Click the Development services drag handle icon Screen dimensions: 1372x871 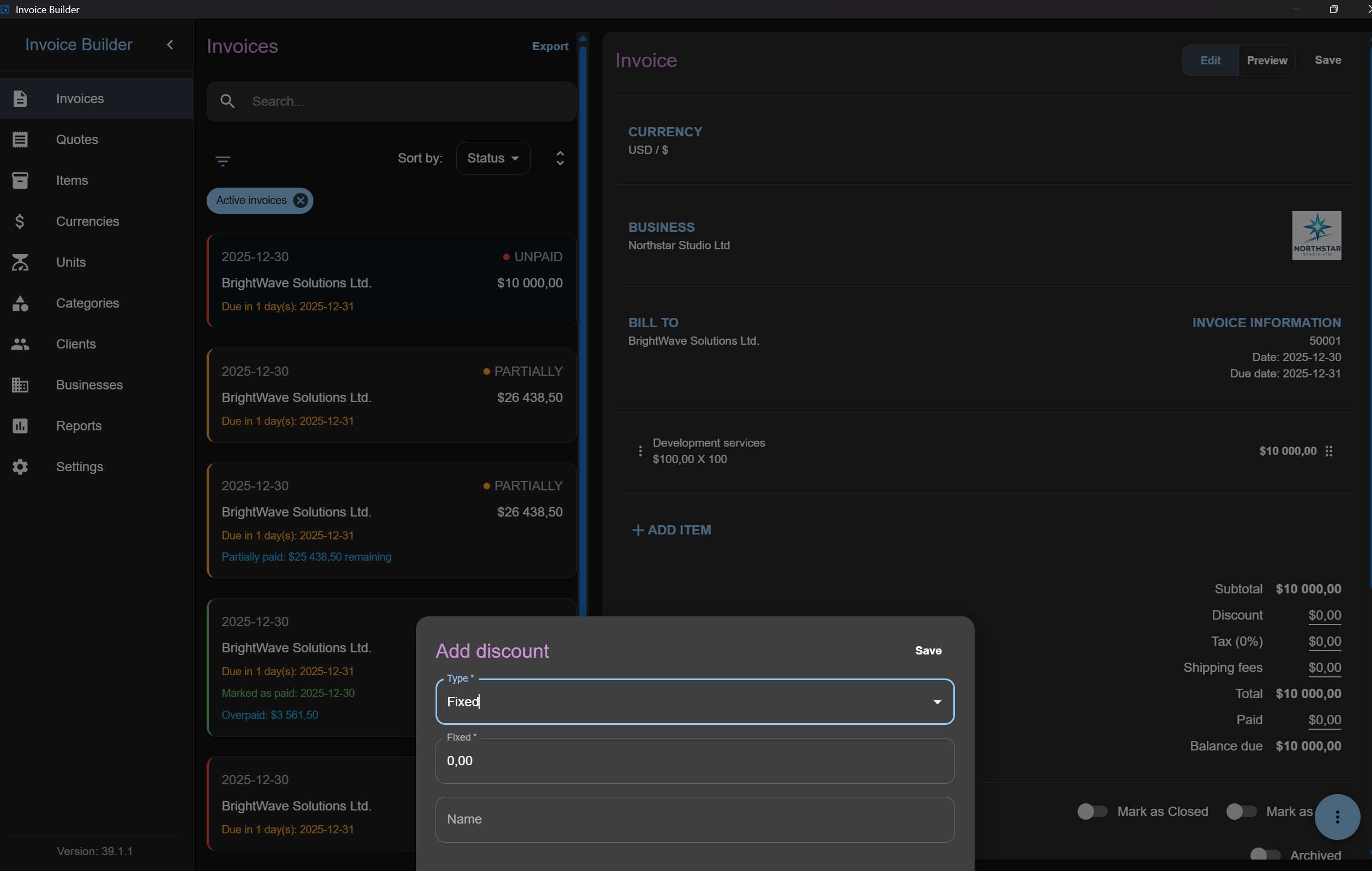(x=1329, y=451)
